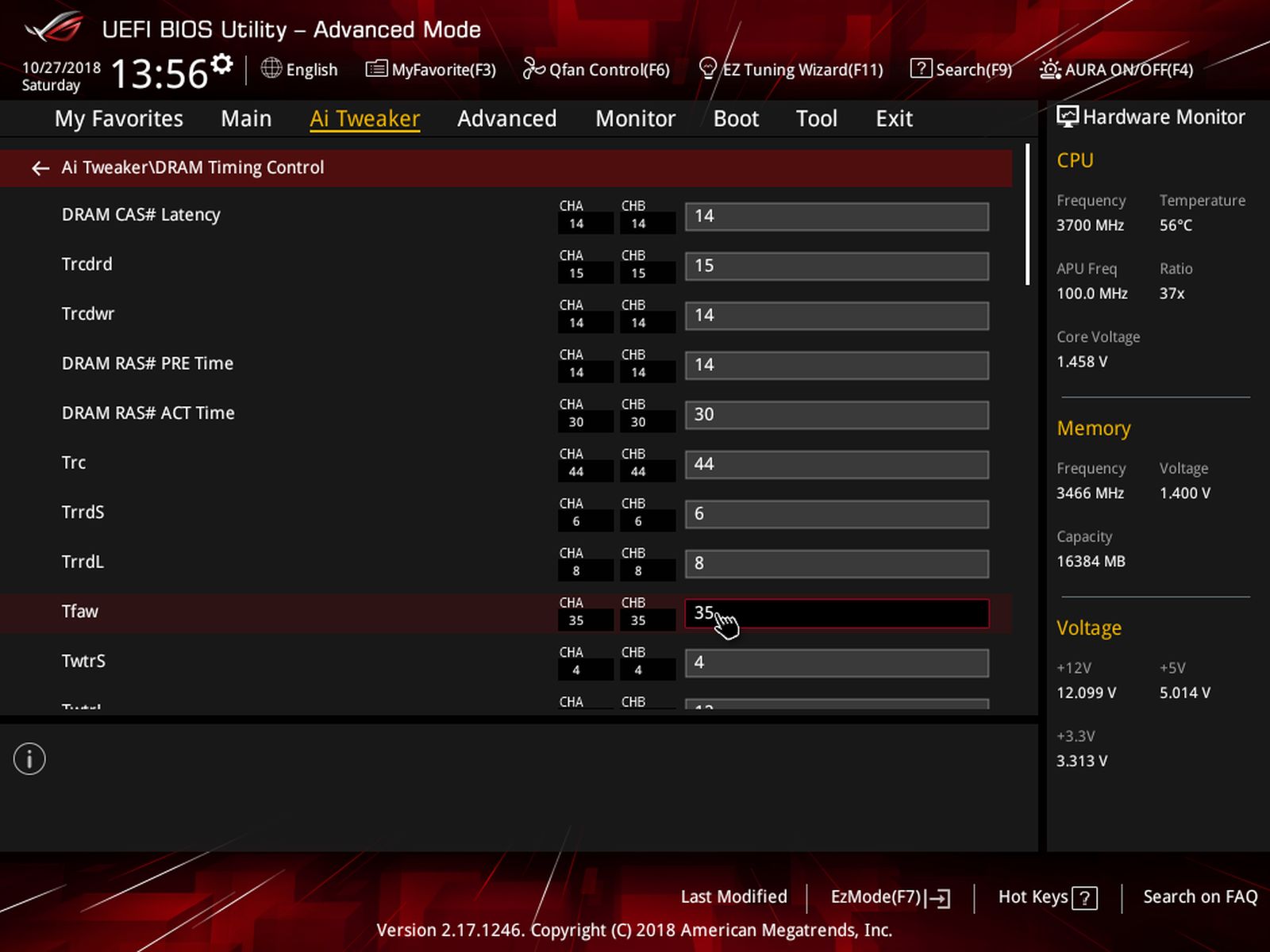This screenshot has height=952, width=1270.
Task: Click the info icon in the help panel
Action: [29, 759]
